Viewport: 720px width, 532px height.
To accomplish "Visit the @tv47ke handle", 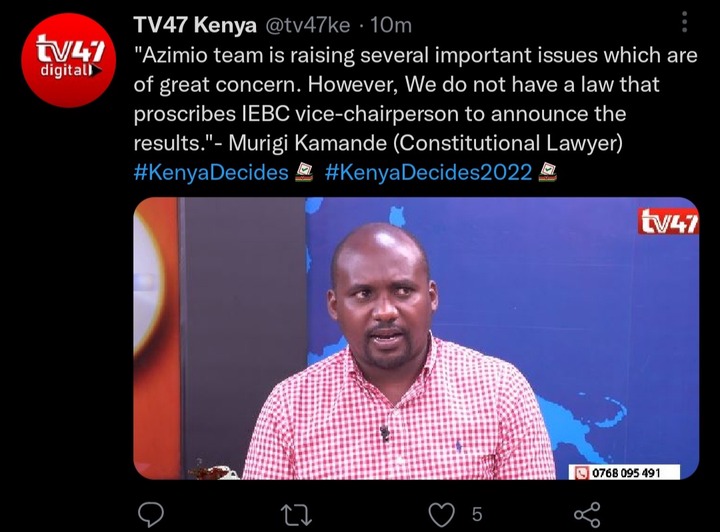I will tap(307, 25).
